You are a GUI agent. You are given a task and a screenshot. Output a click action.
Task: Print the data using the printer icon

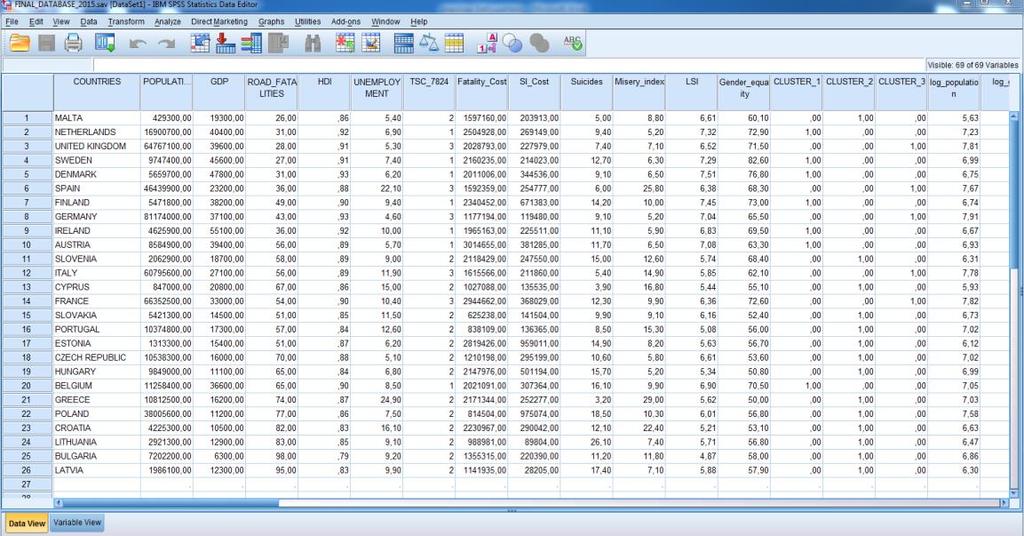tap(73, 44)
